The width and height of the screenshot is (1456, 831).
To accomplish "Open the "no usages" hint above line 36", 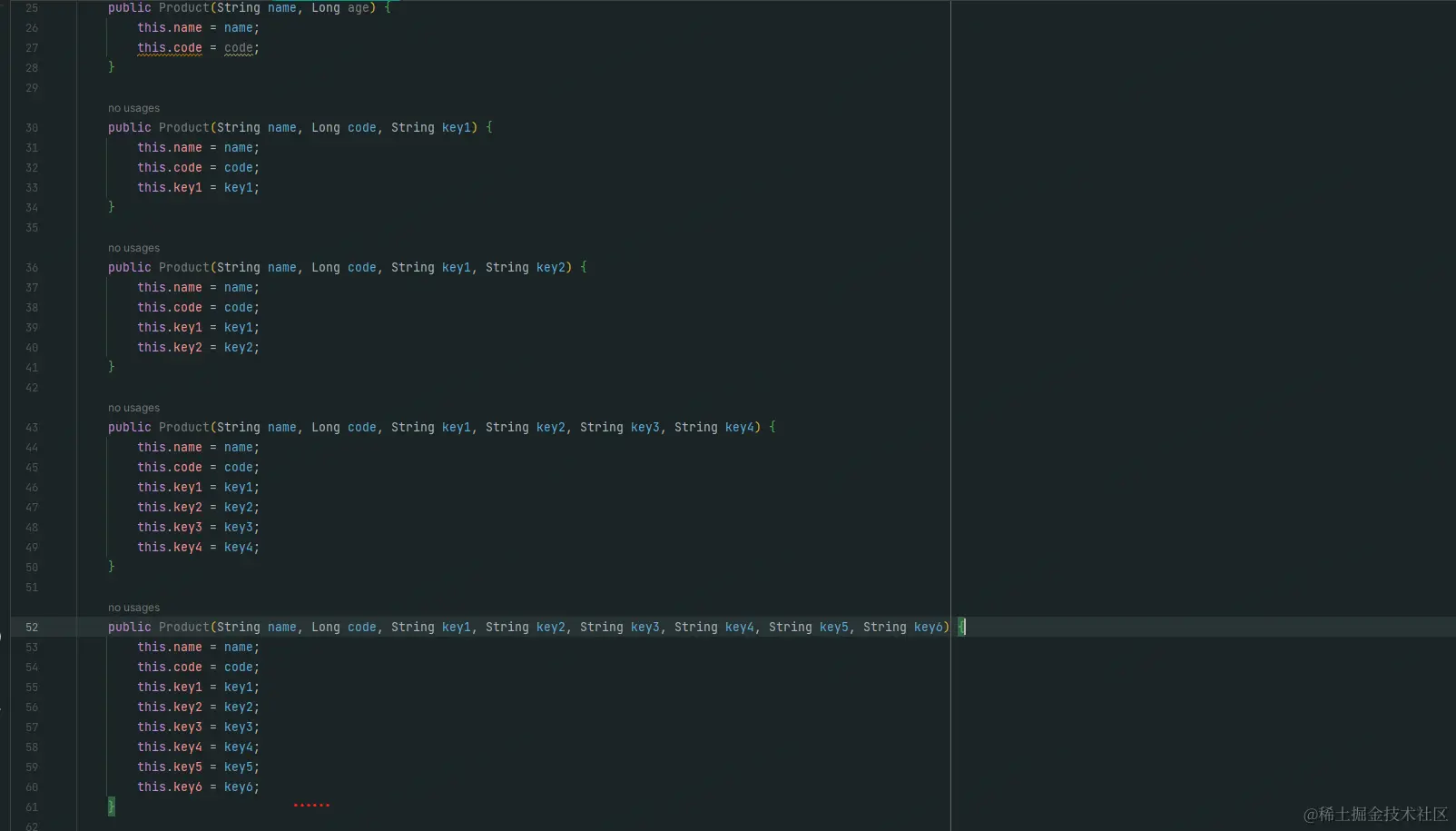I will pos(133,248).
